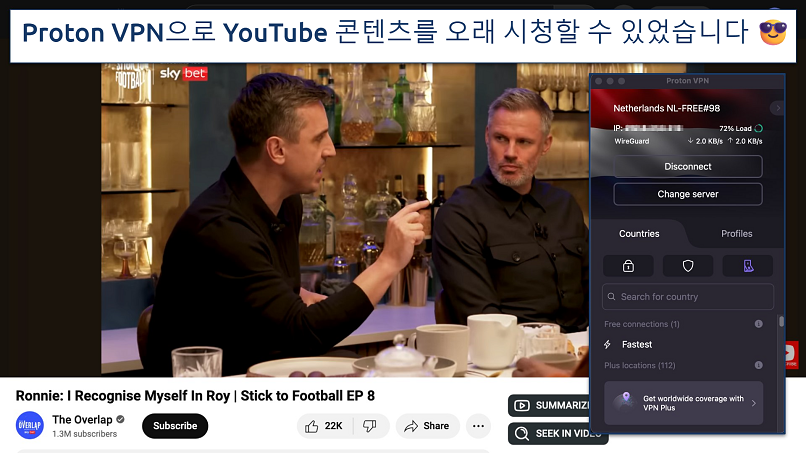Click the SEEK IN VIDEO button
Screen dimensions: 806x453
point(558,433)
